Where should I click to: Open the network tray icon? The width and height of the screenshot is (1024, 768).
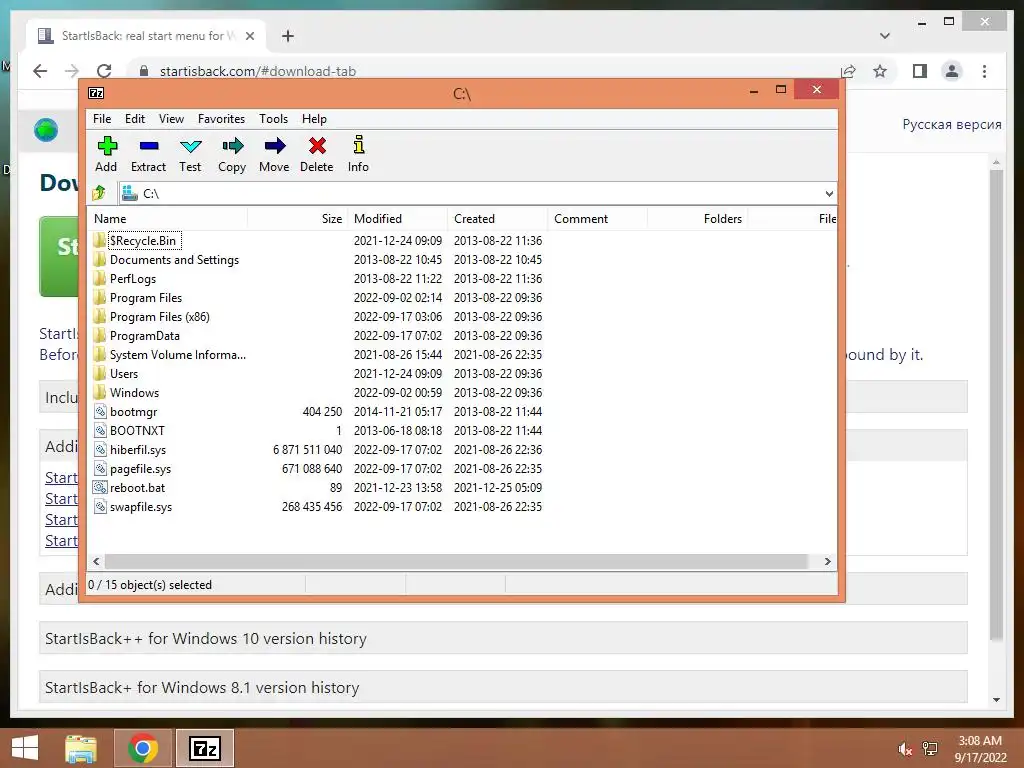(930, 748)
